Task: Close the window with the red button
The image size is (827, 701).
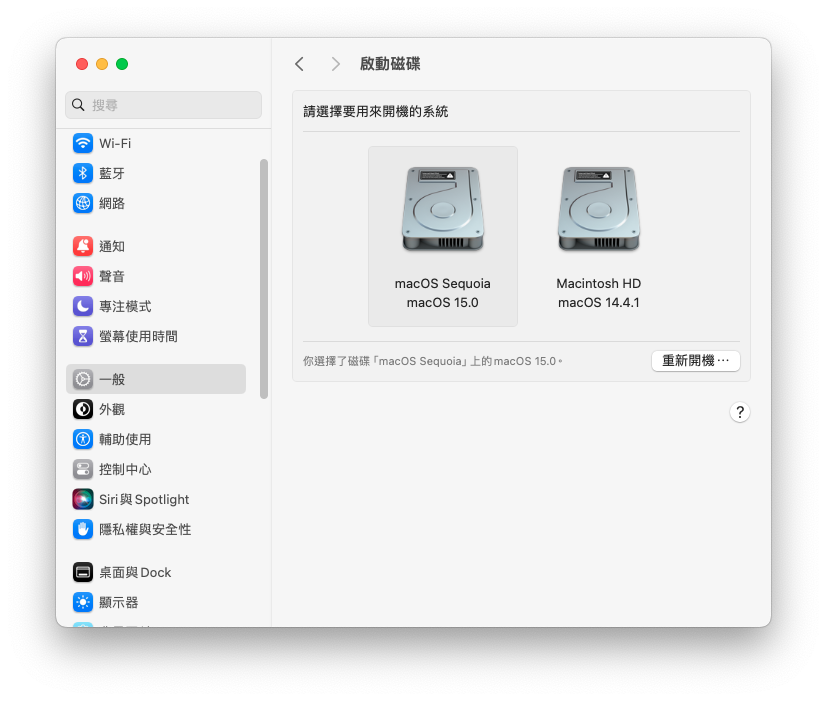Action: click(82, 64)
